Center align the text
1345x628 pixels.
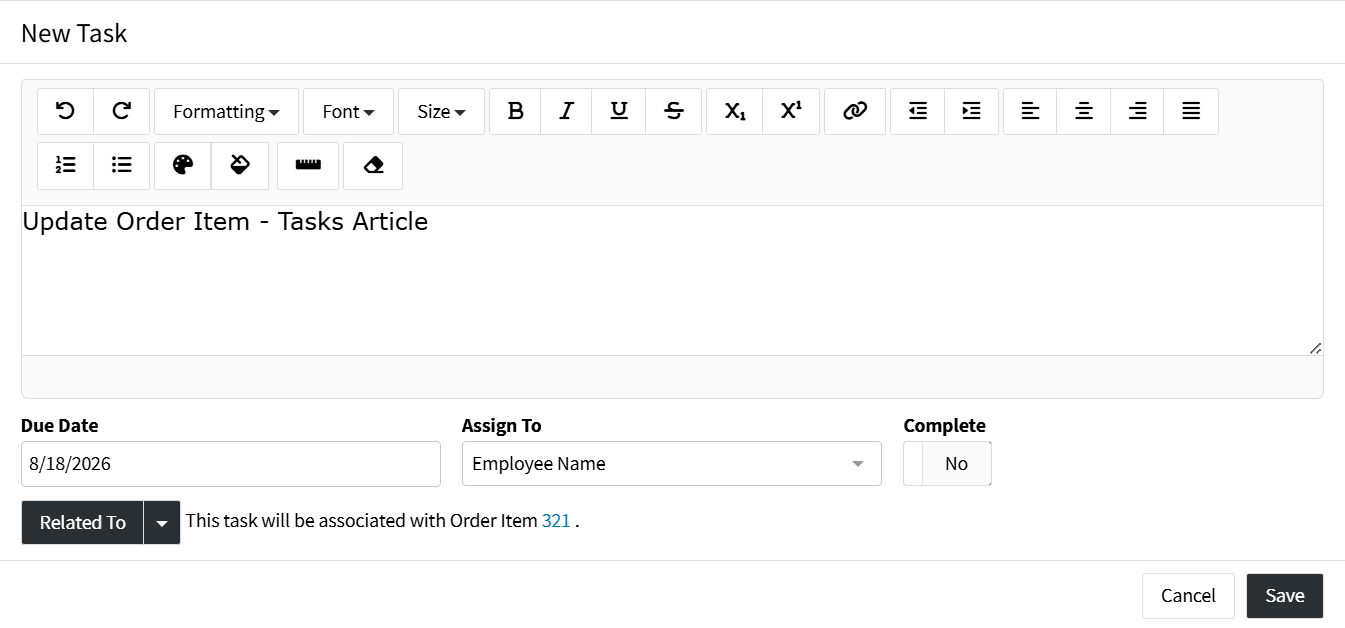pyautogui.click(x=1084, y=111)
